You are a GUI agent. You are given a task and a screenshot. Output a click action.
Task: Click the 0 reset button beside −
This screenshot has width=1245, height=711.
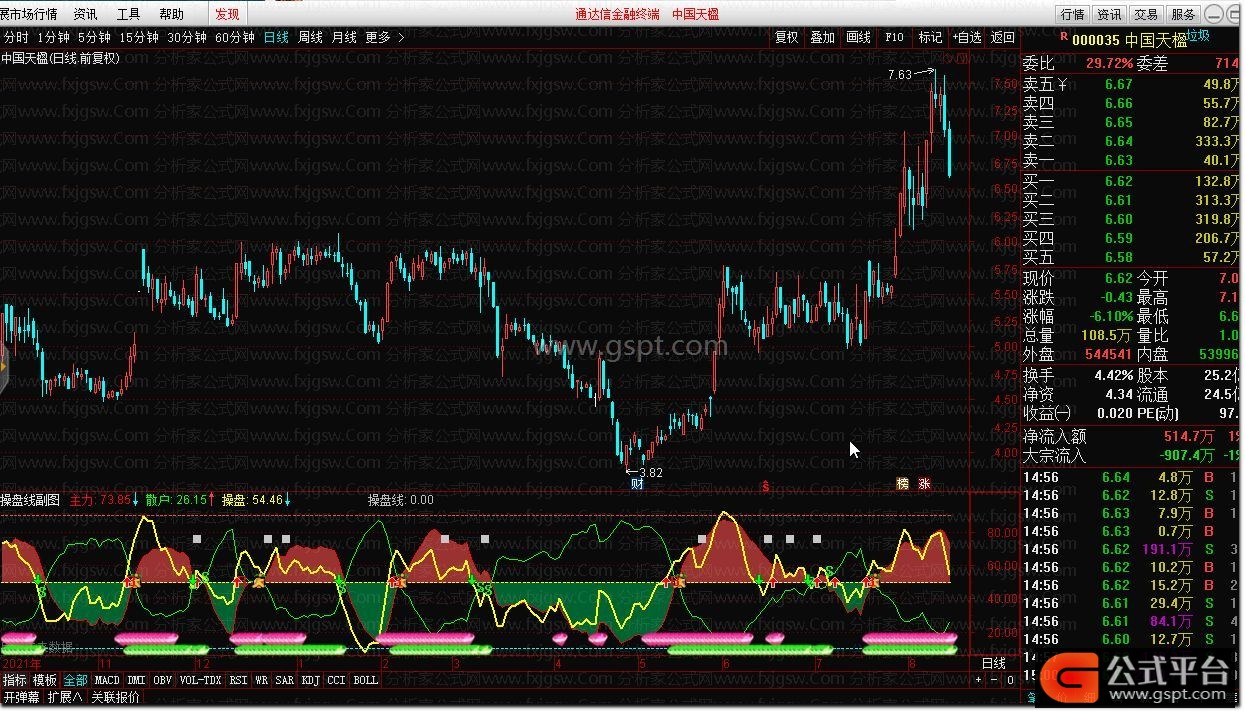point(1010,681)
